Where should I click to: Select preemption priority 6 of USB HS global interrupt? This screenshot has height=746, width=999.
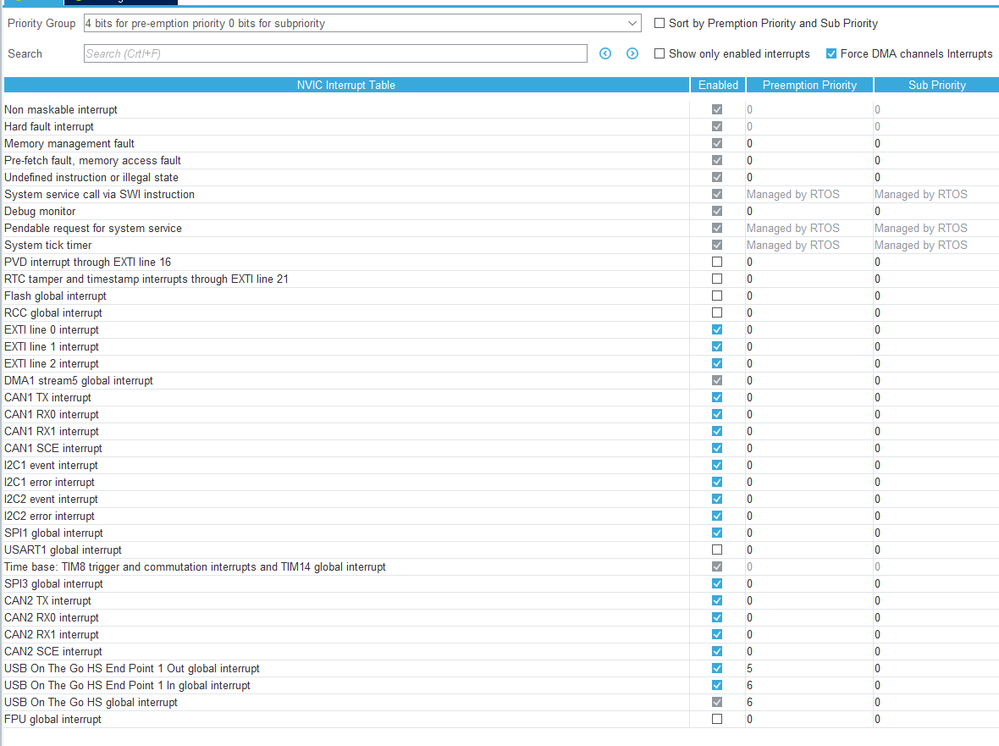coord(809,702)
